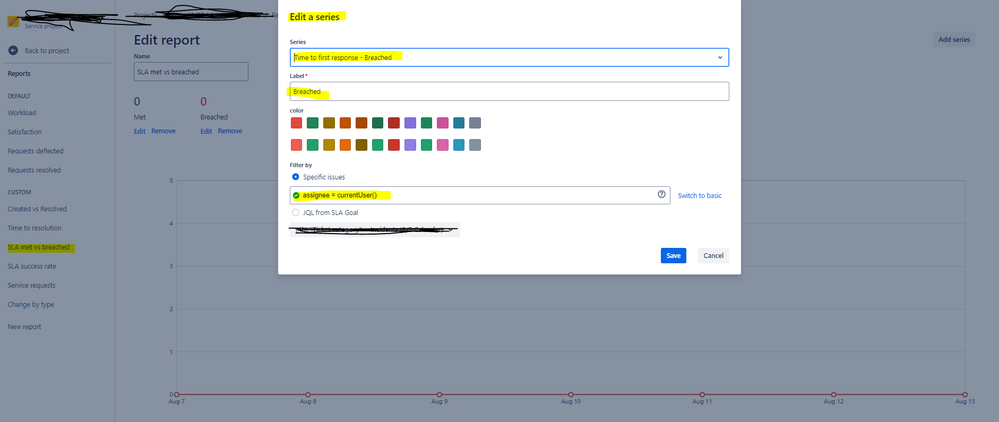Pick the pink swatch in the lower color row
Image resolution: width=999 pixels, height=422 pixels.
[x=443, y=145]
